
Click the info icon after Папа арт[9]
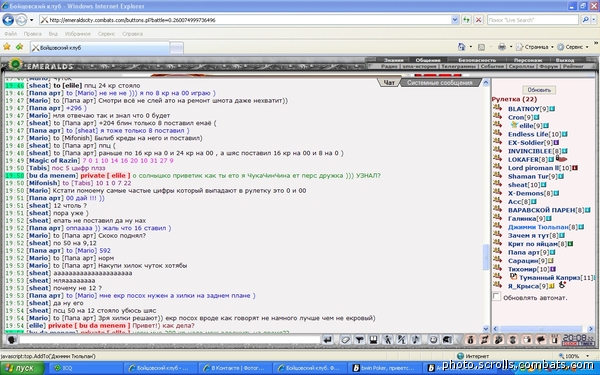(553, 253)
